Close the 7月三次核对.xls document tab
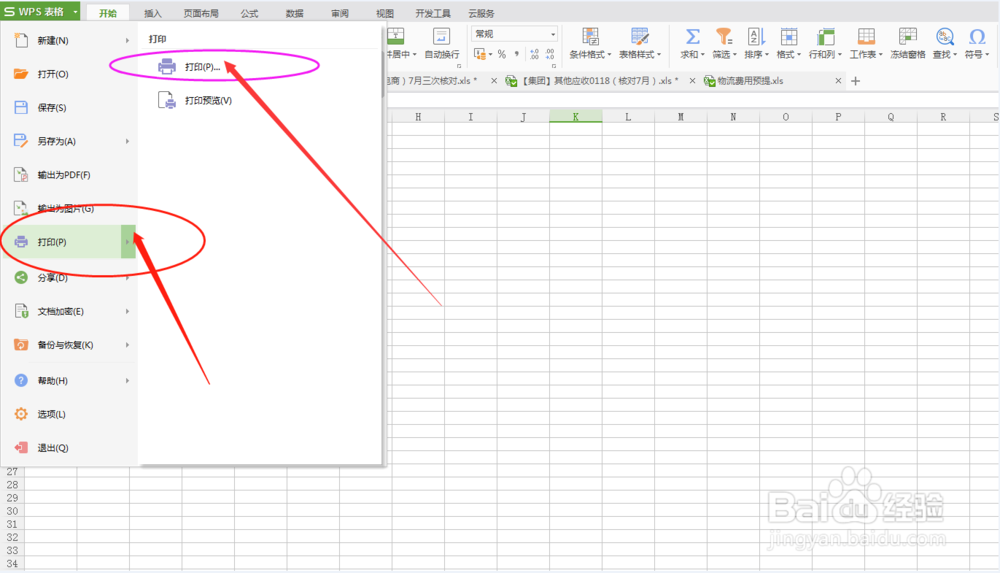 tap(494, 81)
